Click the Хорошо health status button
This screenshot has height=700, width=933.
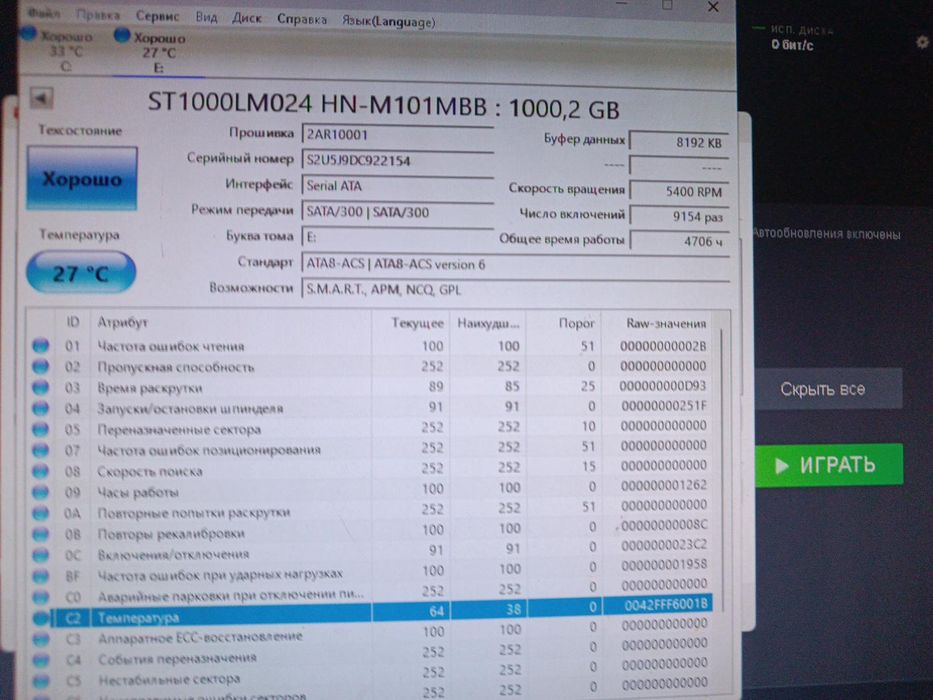click(82, 179)
